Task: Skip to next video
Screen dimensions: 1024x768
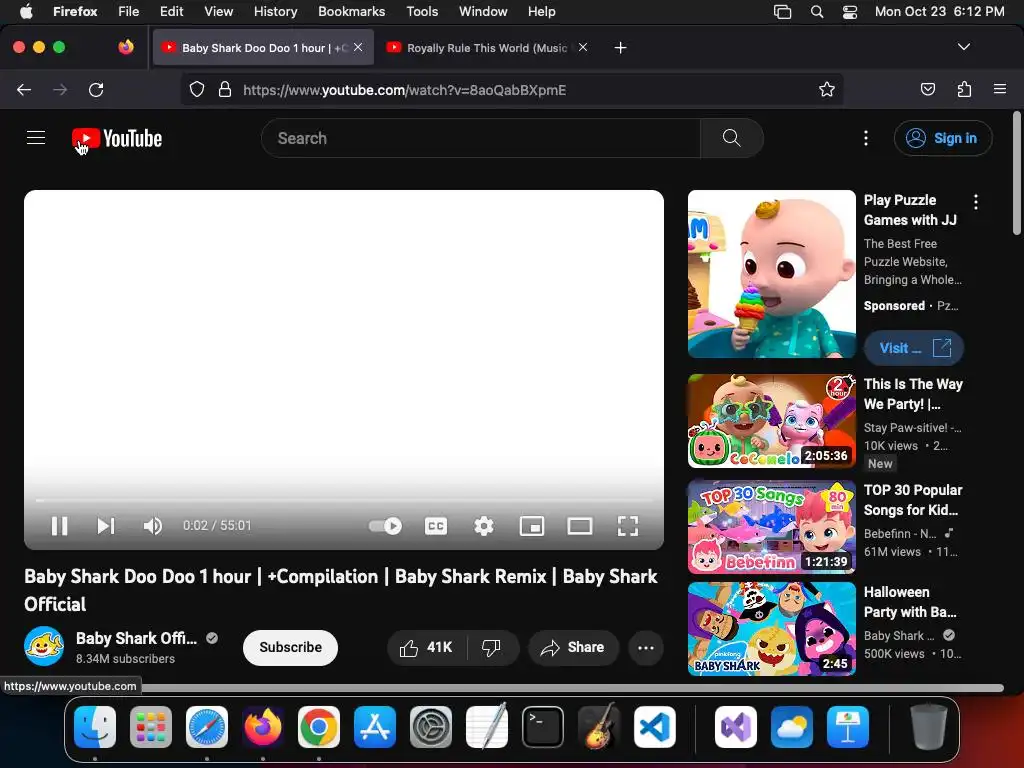Action: click(x=106, y=526)
